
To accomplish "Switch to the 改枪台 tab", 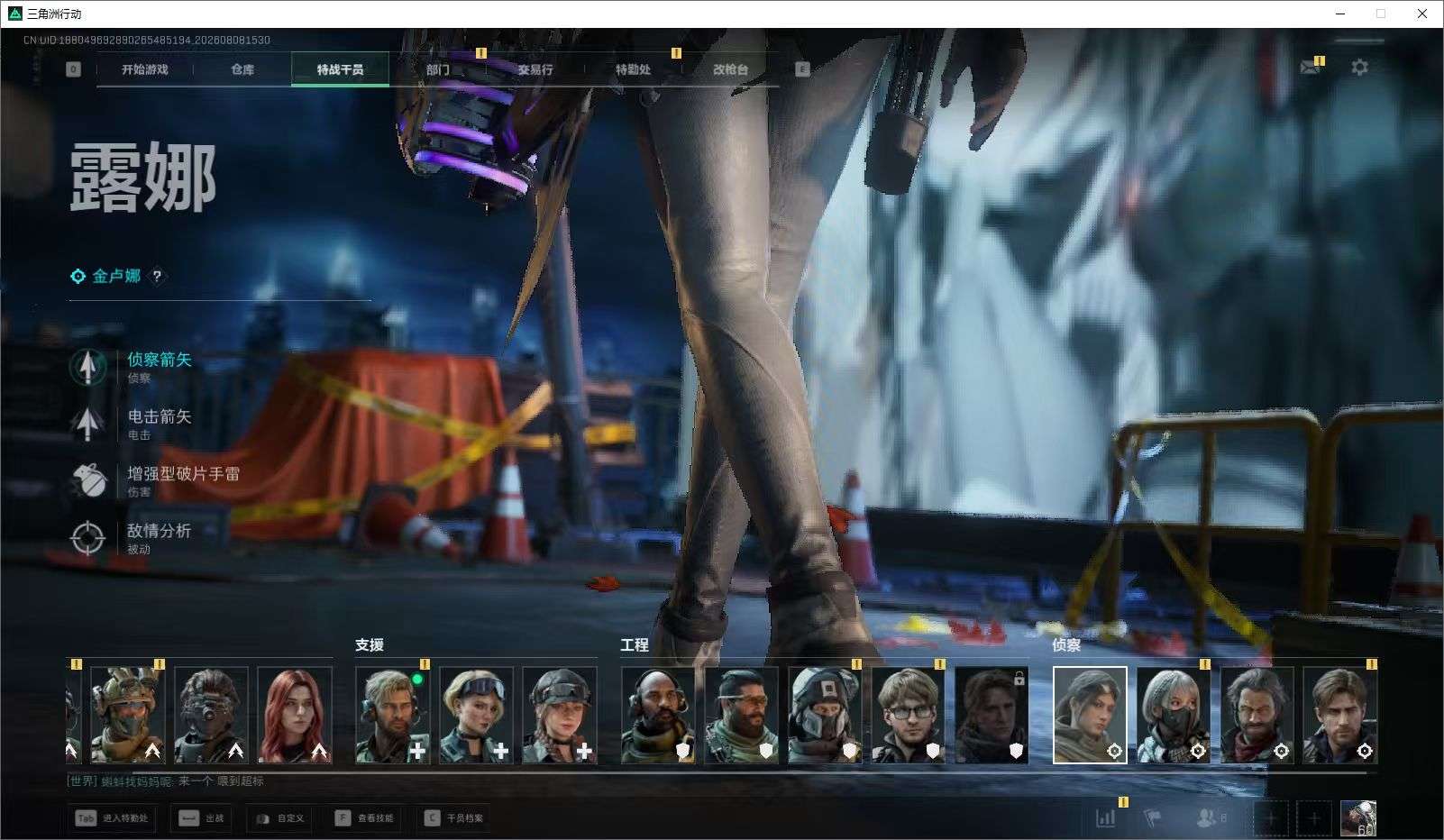I will 730,69.
